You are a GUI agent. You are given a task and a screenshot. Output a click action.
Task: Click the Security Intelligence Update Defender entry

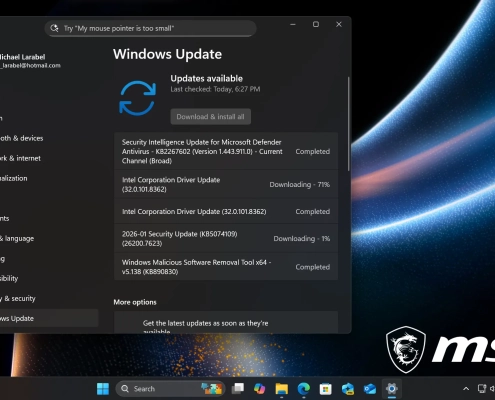click(x=226, y=151)
